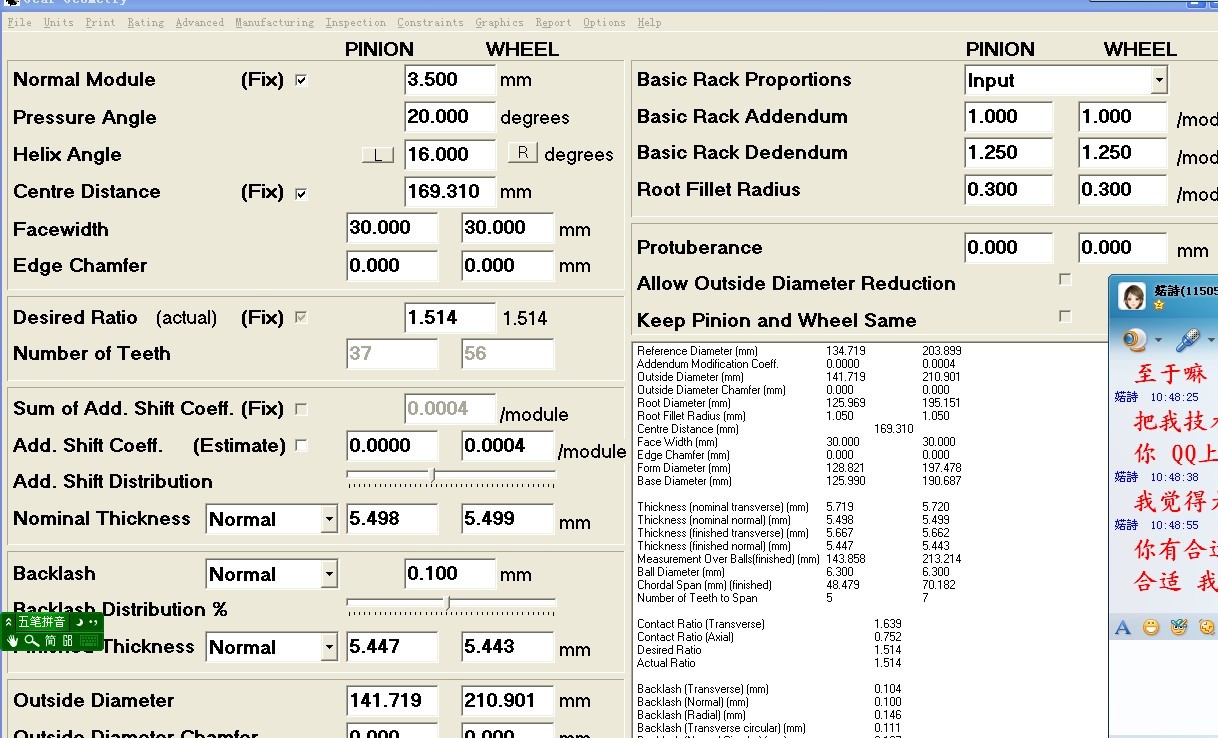This screenshot has width=1218, height=738.
Task: Click the hand icon on the IME bar
Action: (12, 640)
